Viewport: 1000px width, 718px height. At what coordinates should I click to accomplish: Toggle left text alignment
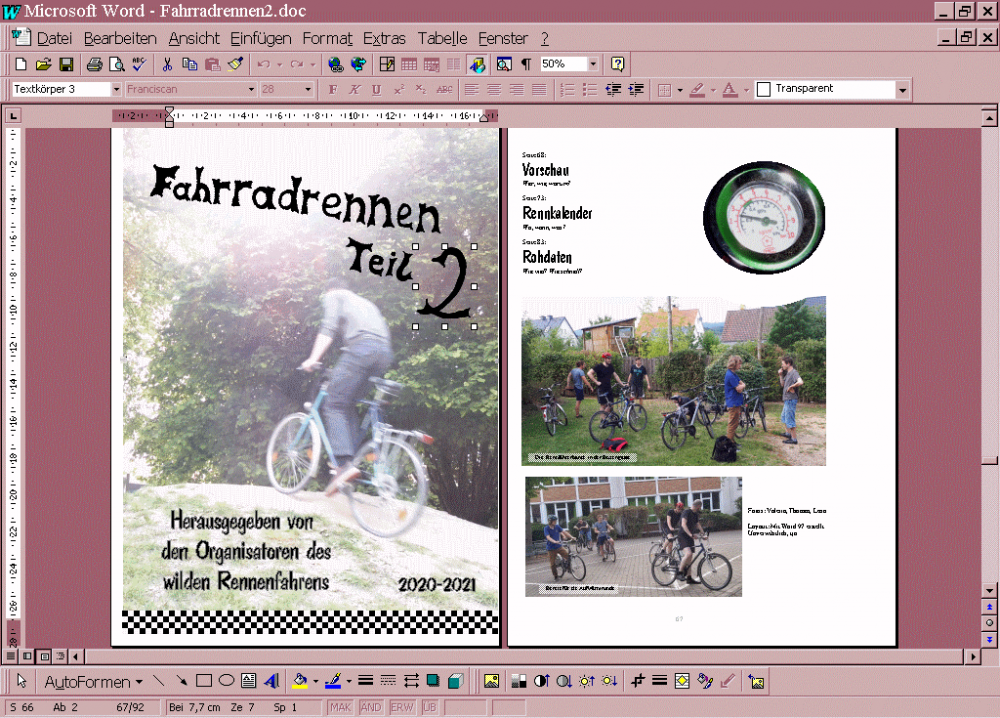[x=470, y=89]
